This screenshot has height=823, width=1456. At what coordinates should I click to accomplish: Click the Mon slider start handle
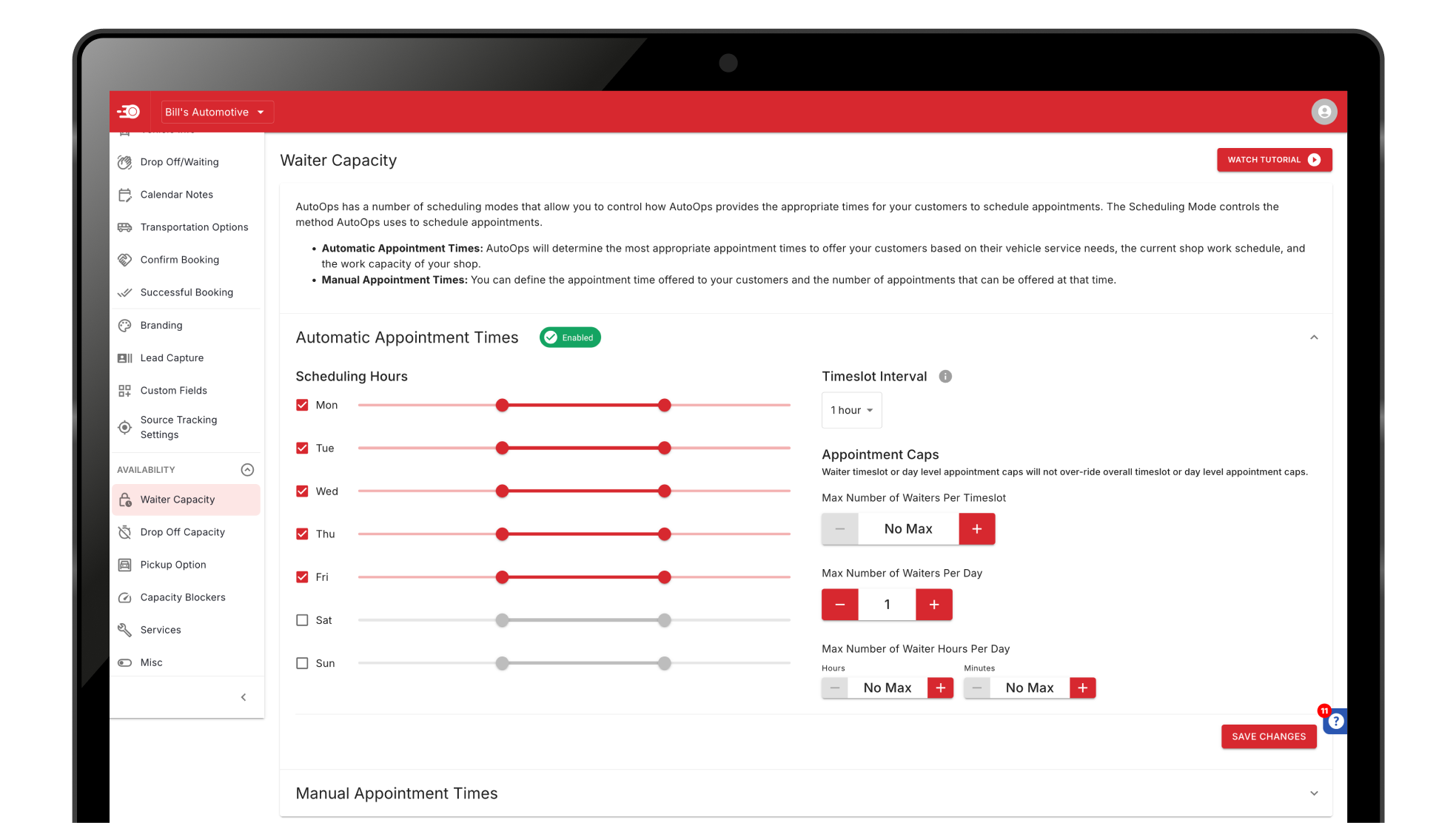point(502,405)
